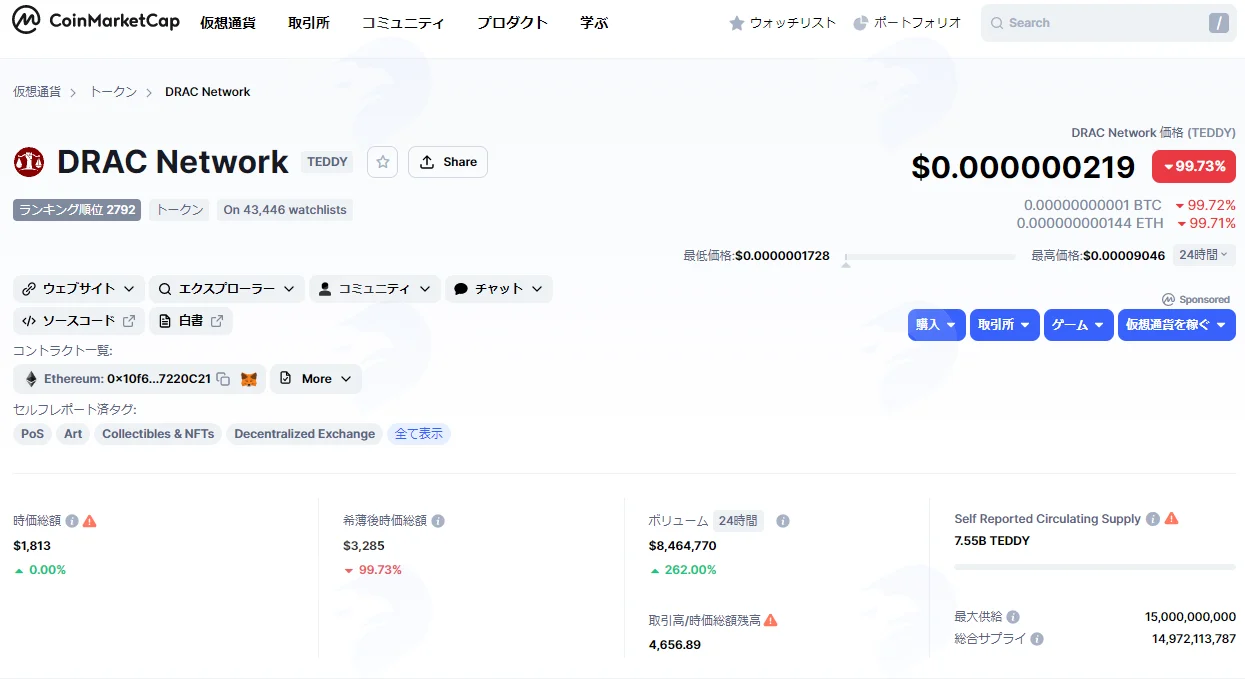
Task: Open info icon next to 総合サプライ
Action: (1037, 639)
